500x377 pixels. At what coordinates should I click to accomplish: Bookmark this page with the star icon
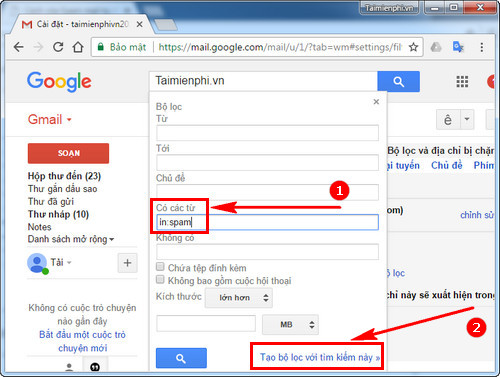tap(413, 47)
